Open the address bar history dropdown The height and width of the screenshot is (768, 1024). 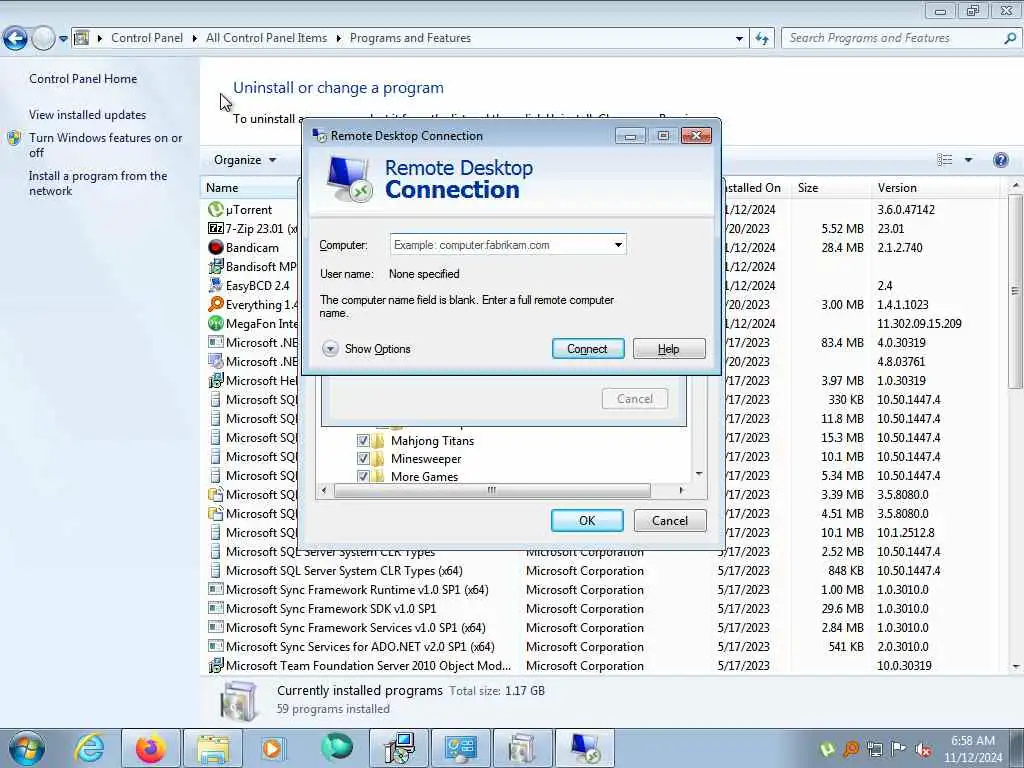pyautogui.click(x=739, y=38)
